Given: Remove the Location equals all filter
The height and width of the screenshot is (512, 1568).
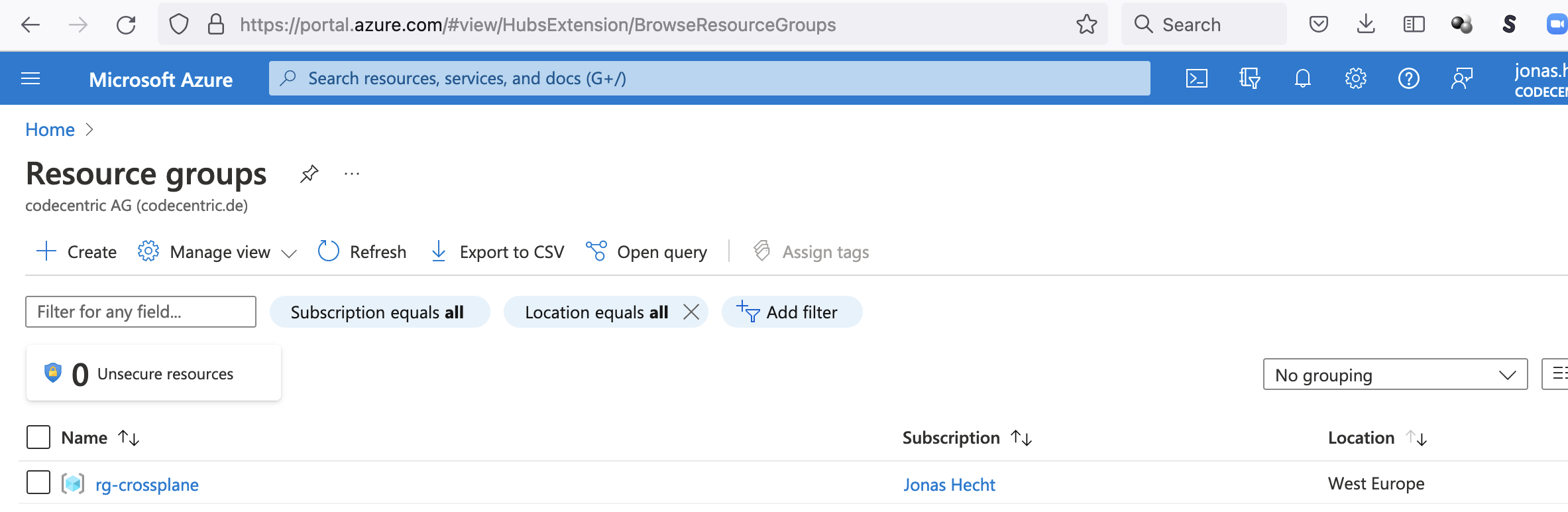Looking at the screenshot, I should 691,312.
